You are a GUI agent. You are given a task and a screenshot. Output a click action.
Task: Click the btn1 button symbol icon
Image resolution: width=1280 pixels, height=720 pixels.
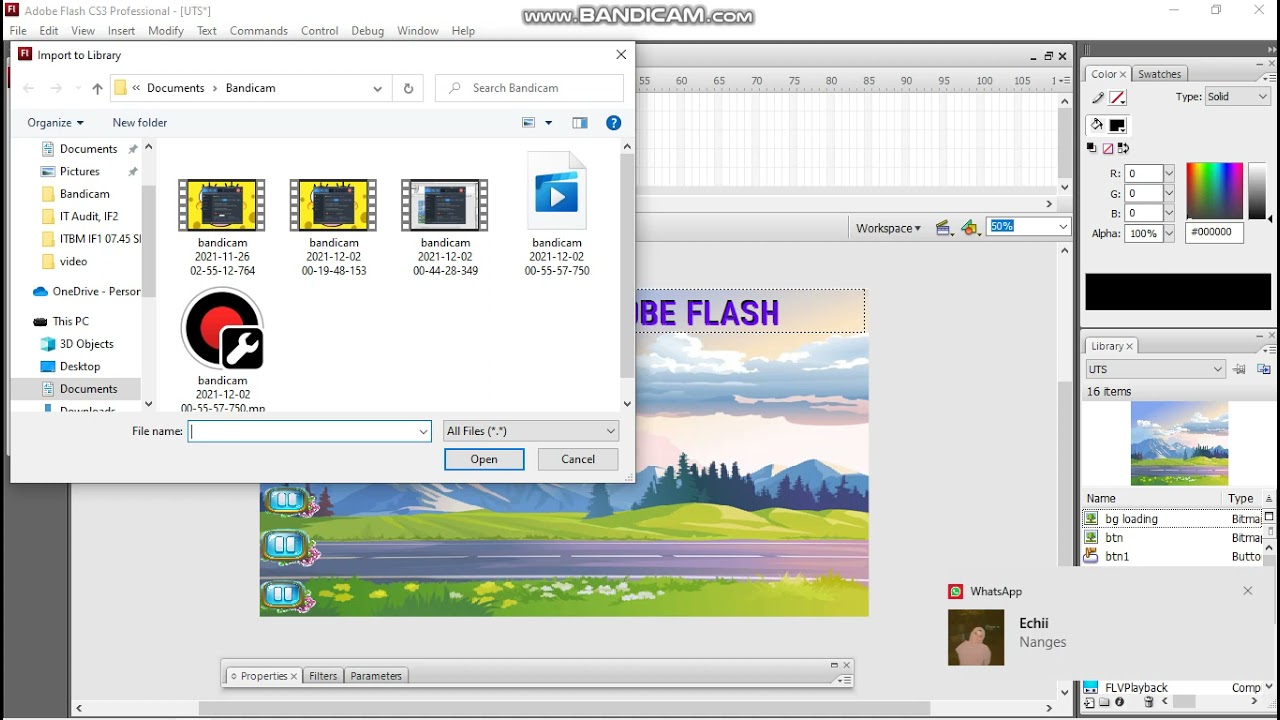pyautogui.click(x=1092, y=557)
